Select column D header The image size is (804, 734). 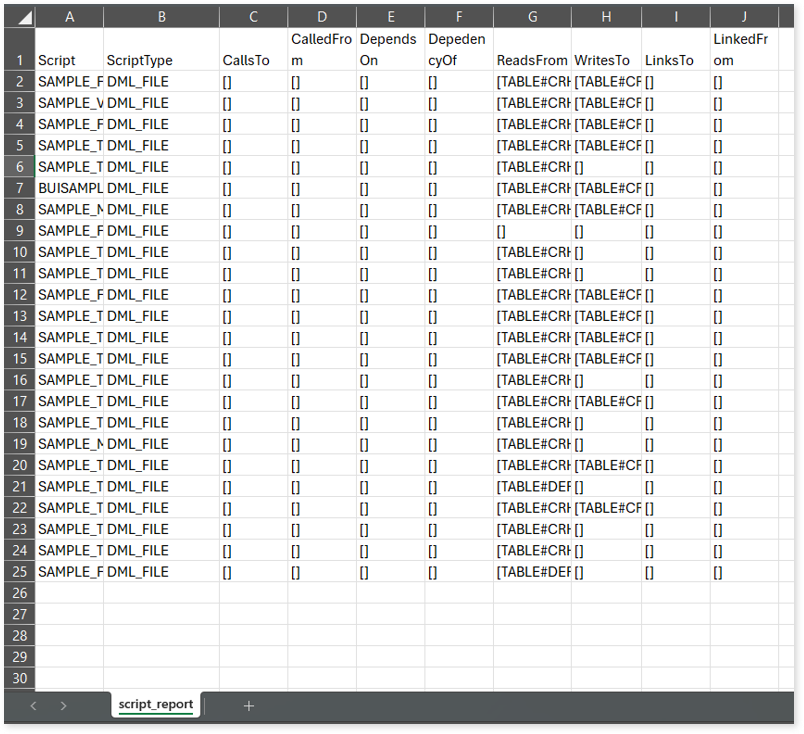coord(321,17)
